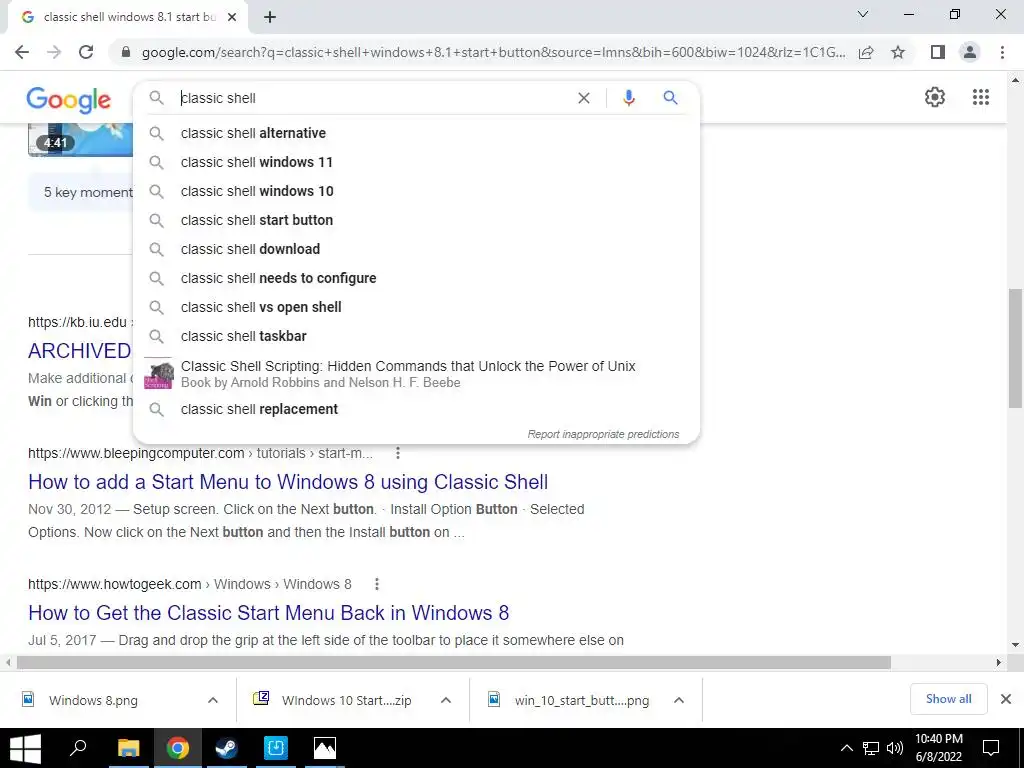Screen dimensions: 1024x768
Task: Open Google quick settings gear
Action: [x=935, y=97]
